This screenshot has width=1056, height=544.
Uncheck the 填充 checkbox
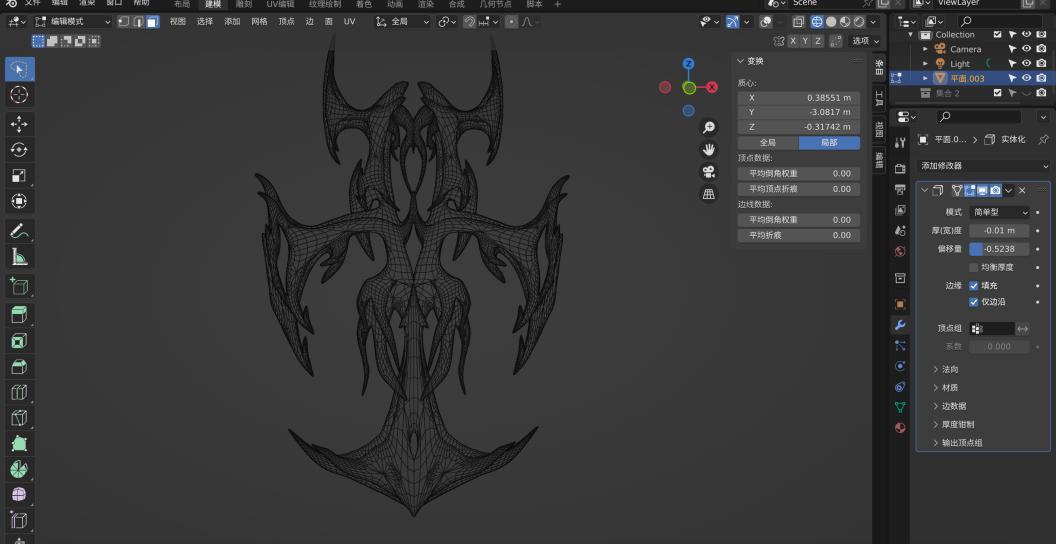974,285
